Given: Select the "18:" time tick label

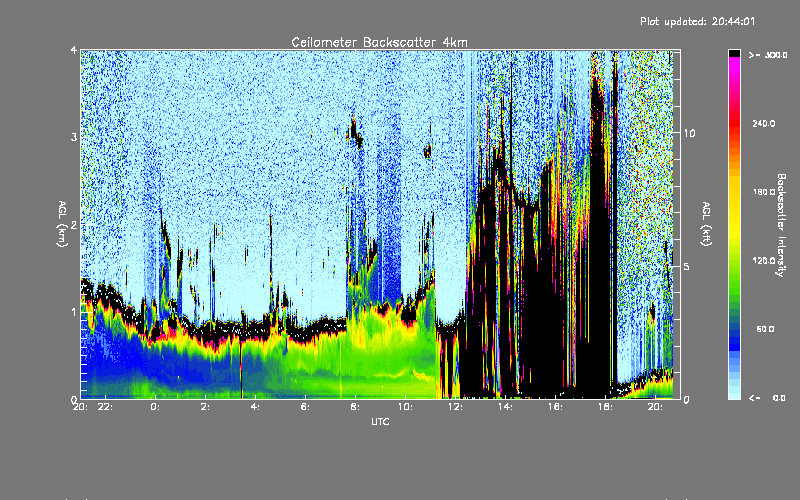Looking at the screenshot, I should pyautogui.click(x=605, y=407).
